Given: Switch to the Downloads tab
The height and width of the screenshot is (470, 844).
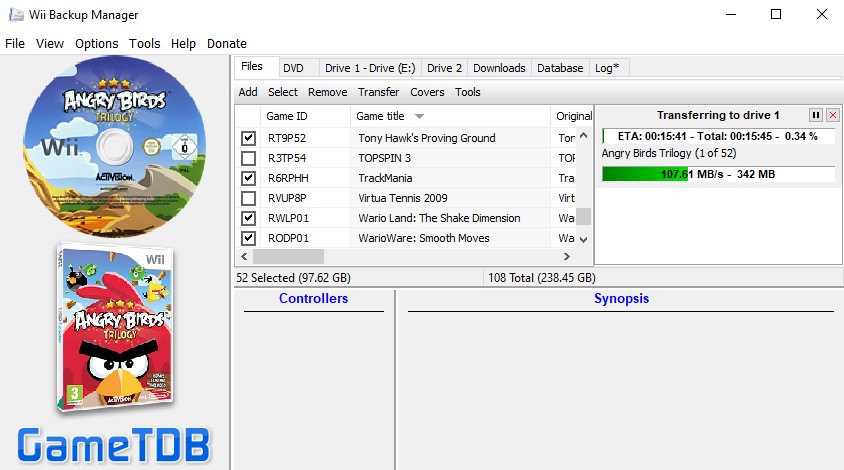Looking at the screenshot, I should [x=500, y=68].
